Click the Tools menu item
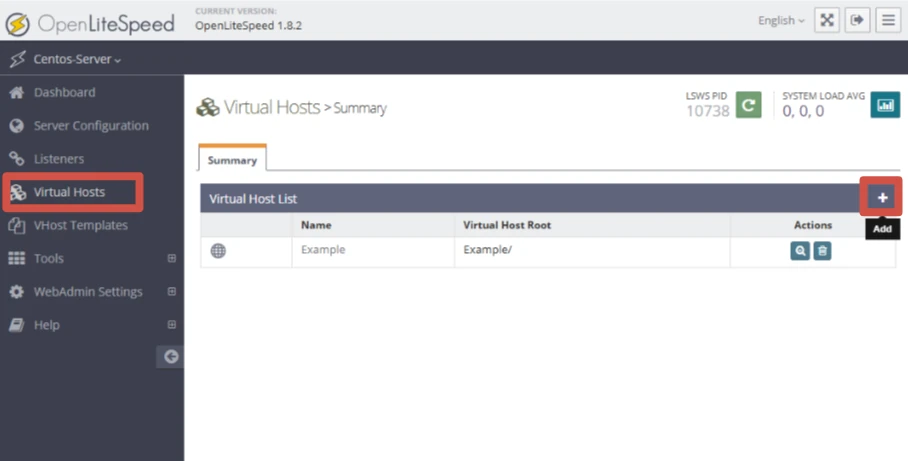The height and width of the screenshot is (461, 908). click(49, 258)
